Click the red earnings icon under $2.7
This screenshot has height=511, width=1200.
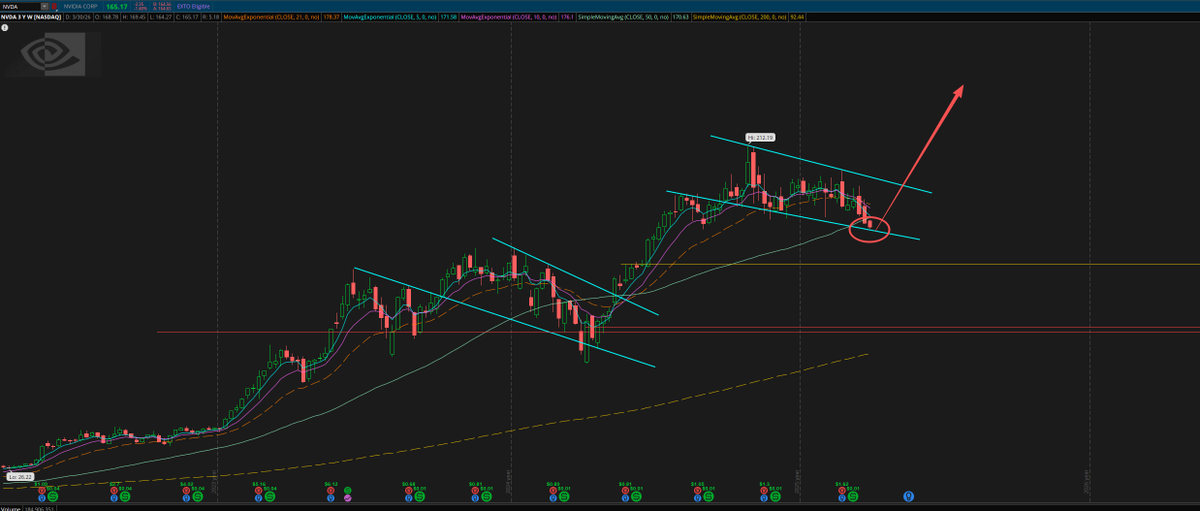113,490
